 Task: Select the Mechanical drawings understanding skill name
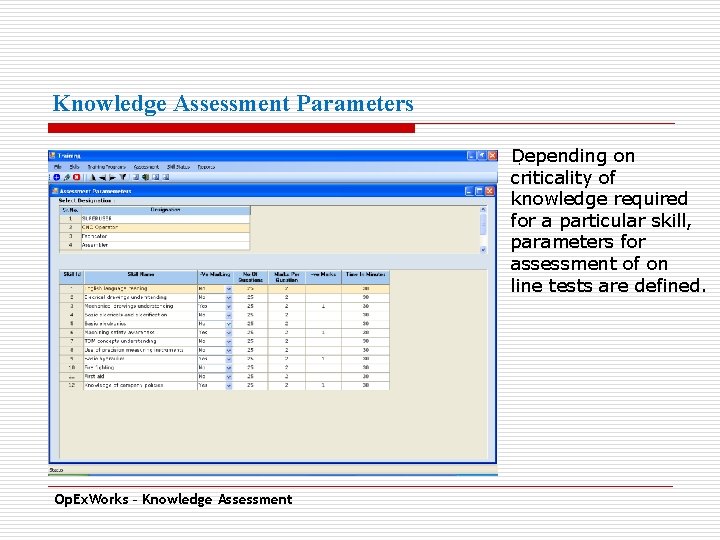tap(141, 306)
